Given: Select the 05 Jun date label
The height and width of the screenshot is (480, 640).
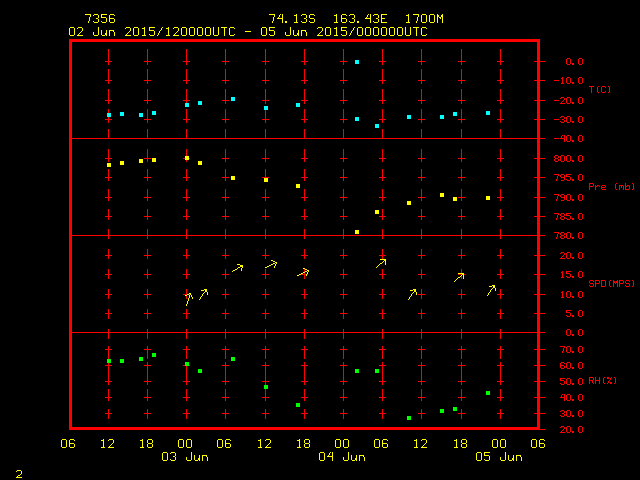Looking at the screenshot, I should pyautogui.click(x=497, y=457).
